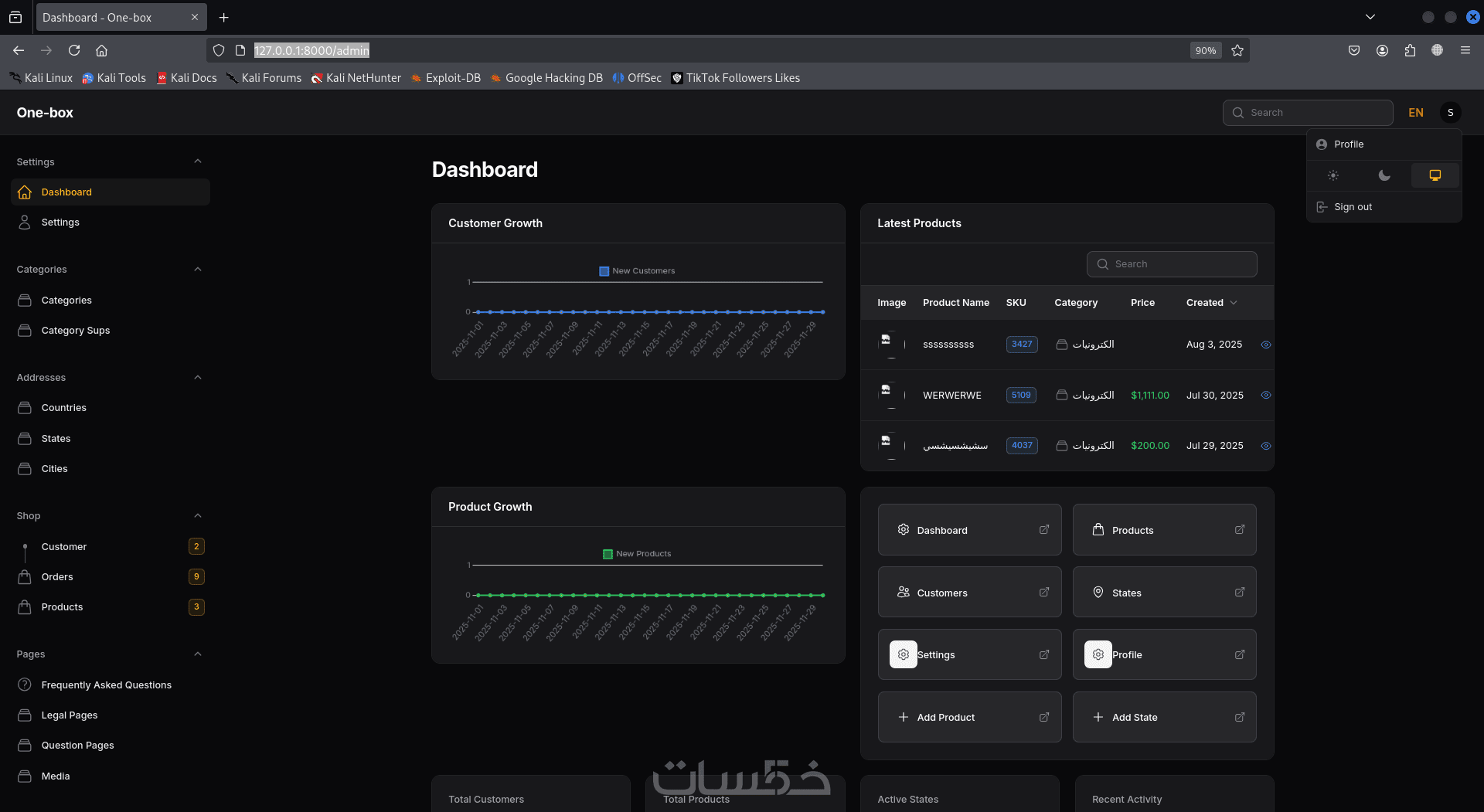Open Profile from the user menu
The width and height of the screenshot is (1484, 812).
(1384, 144)
